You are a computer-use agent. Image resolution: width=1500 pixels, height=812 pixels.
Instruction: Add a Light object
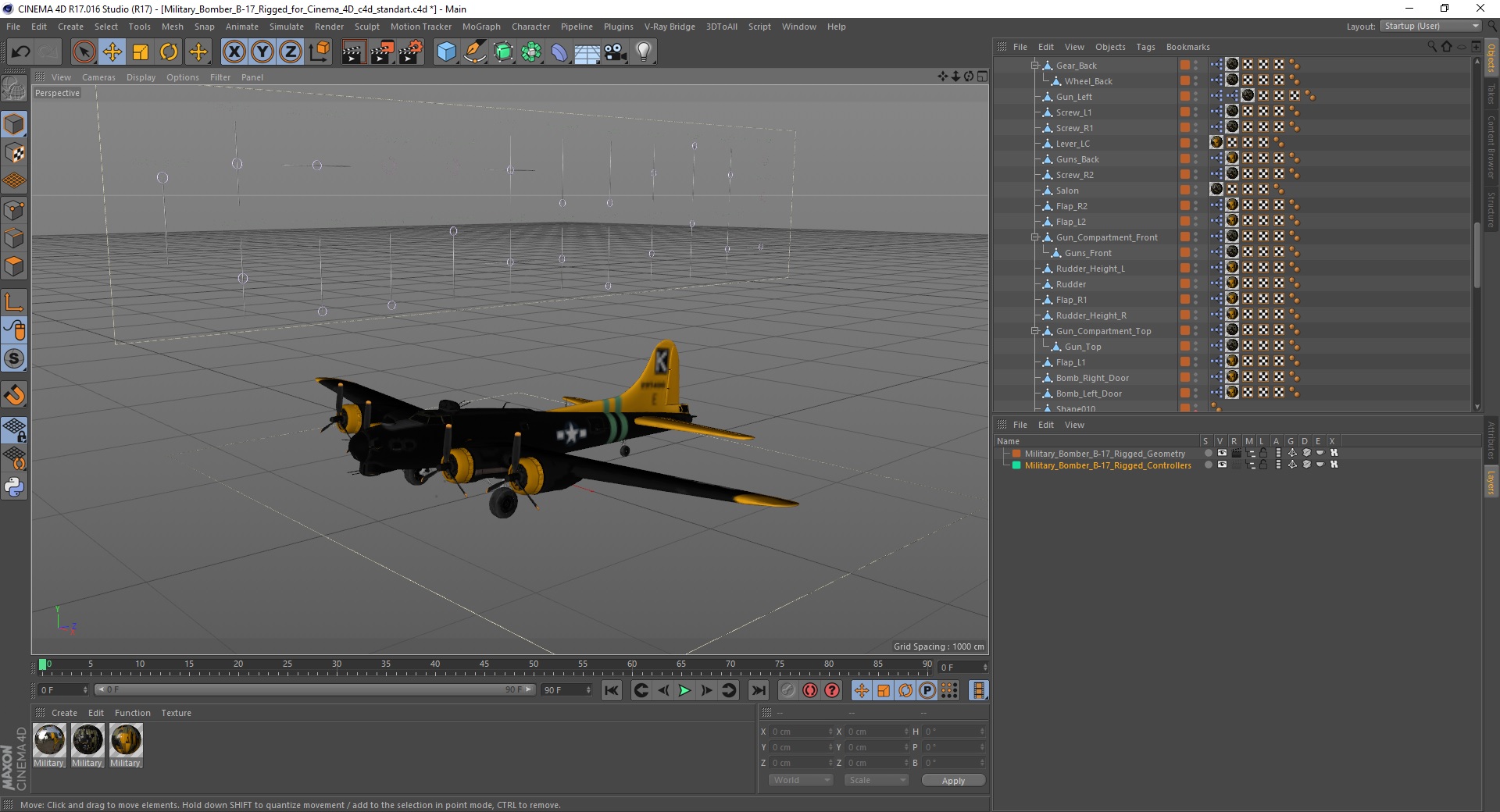(644, 52)
